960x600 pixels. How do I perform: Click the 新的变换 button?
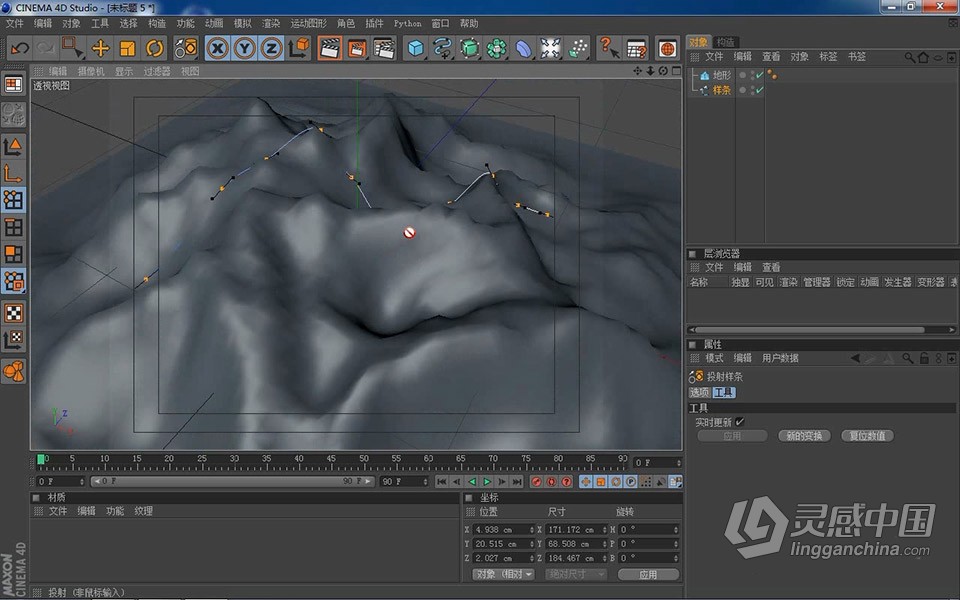[x=804, y=436]
